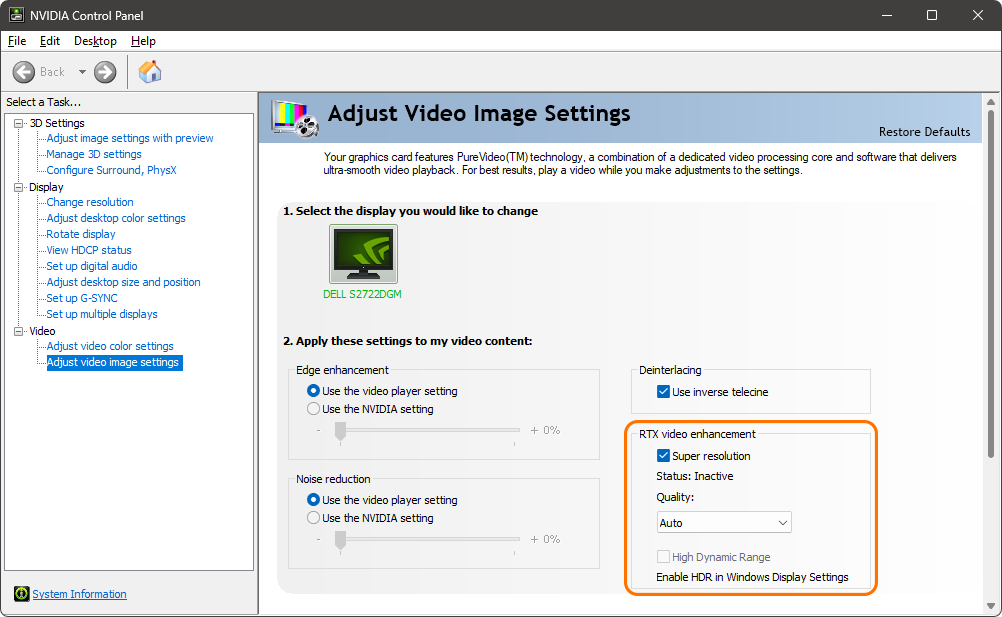Click the video settings header icon
Image resolution: width=1002 pixels, height=617 pixels.
[x=295, y=118]
